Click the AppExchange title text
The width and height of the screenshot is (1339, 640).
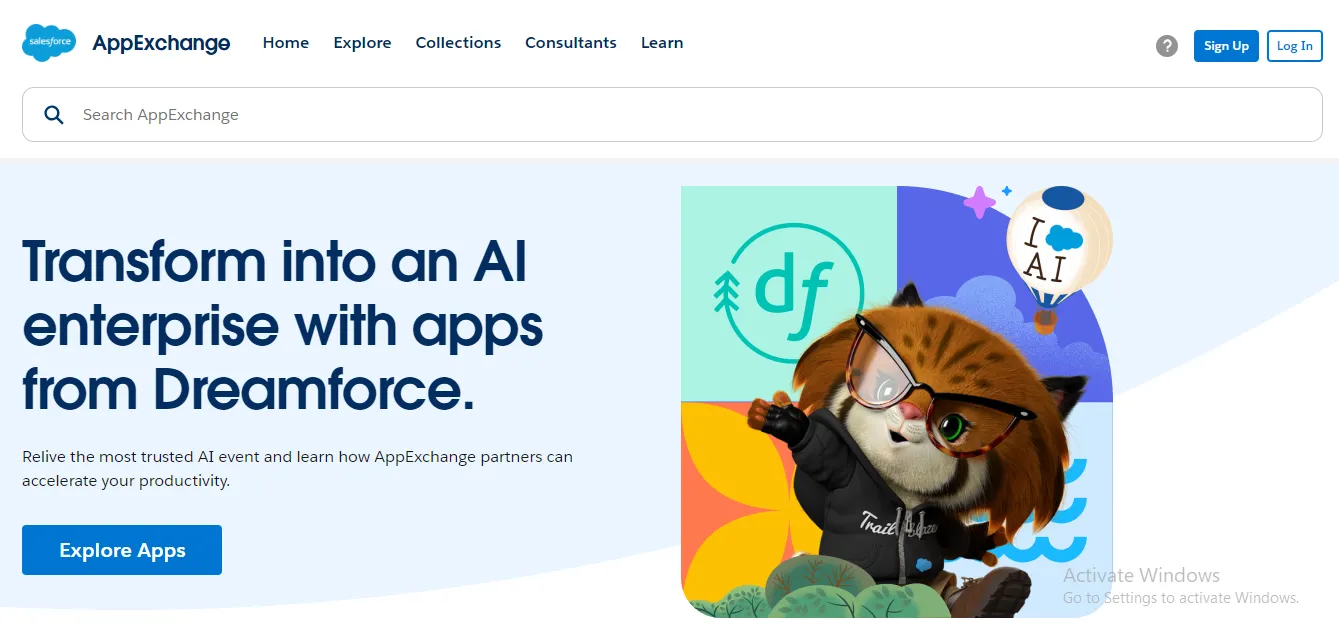[161, 43]
